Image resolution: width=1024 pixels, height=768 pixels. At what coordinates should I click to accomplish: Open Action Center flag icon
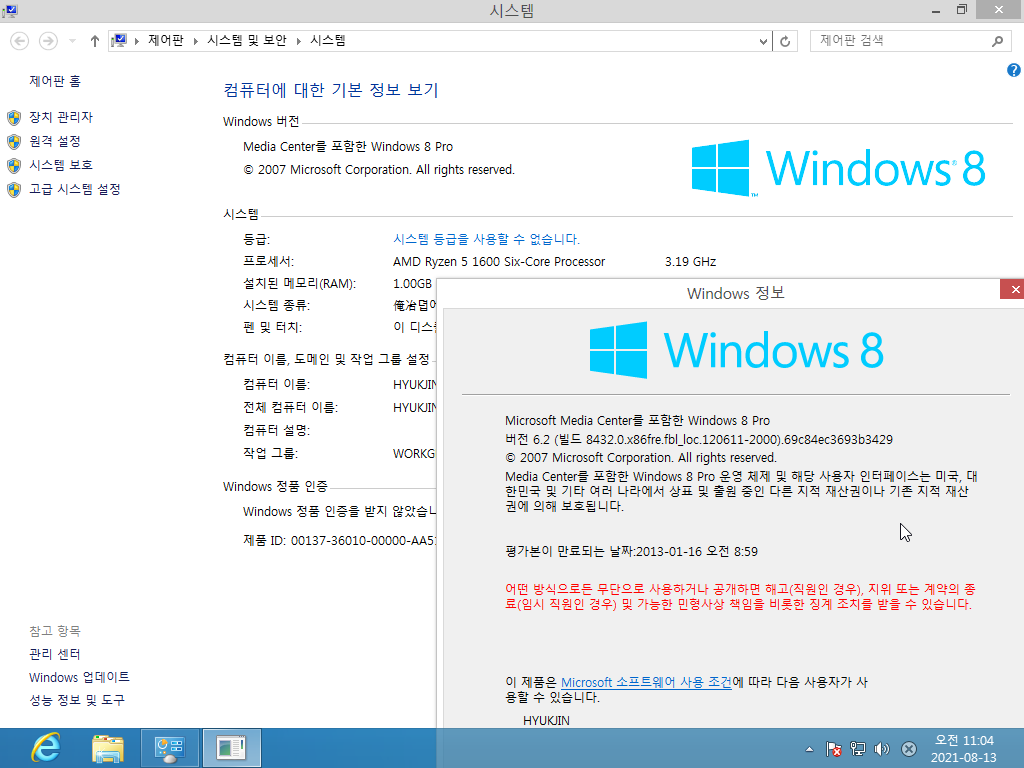tap(833, 749)
